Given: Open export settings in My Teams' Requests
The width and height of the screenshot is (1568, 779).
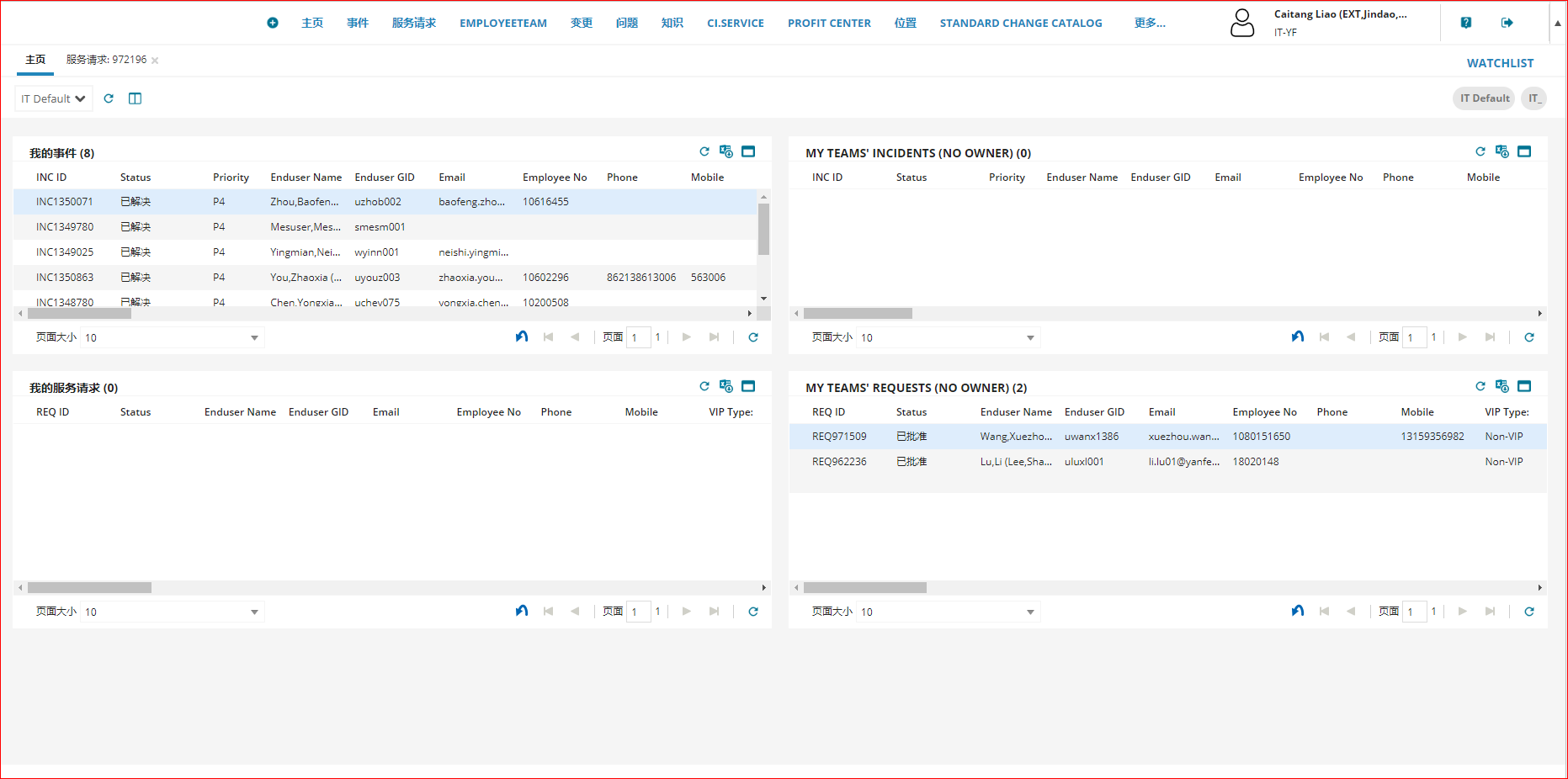Looking at the screenshot, I should pyautogui.click(x=1502, y=386).
